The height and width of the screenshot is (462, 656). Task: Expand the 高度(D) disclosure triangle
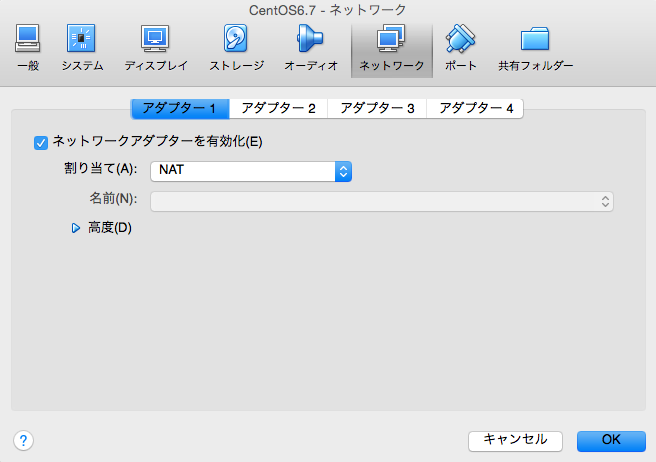pyautogui.click(x=75, y=228)
